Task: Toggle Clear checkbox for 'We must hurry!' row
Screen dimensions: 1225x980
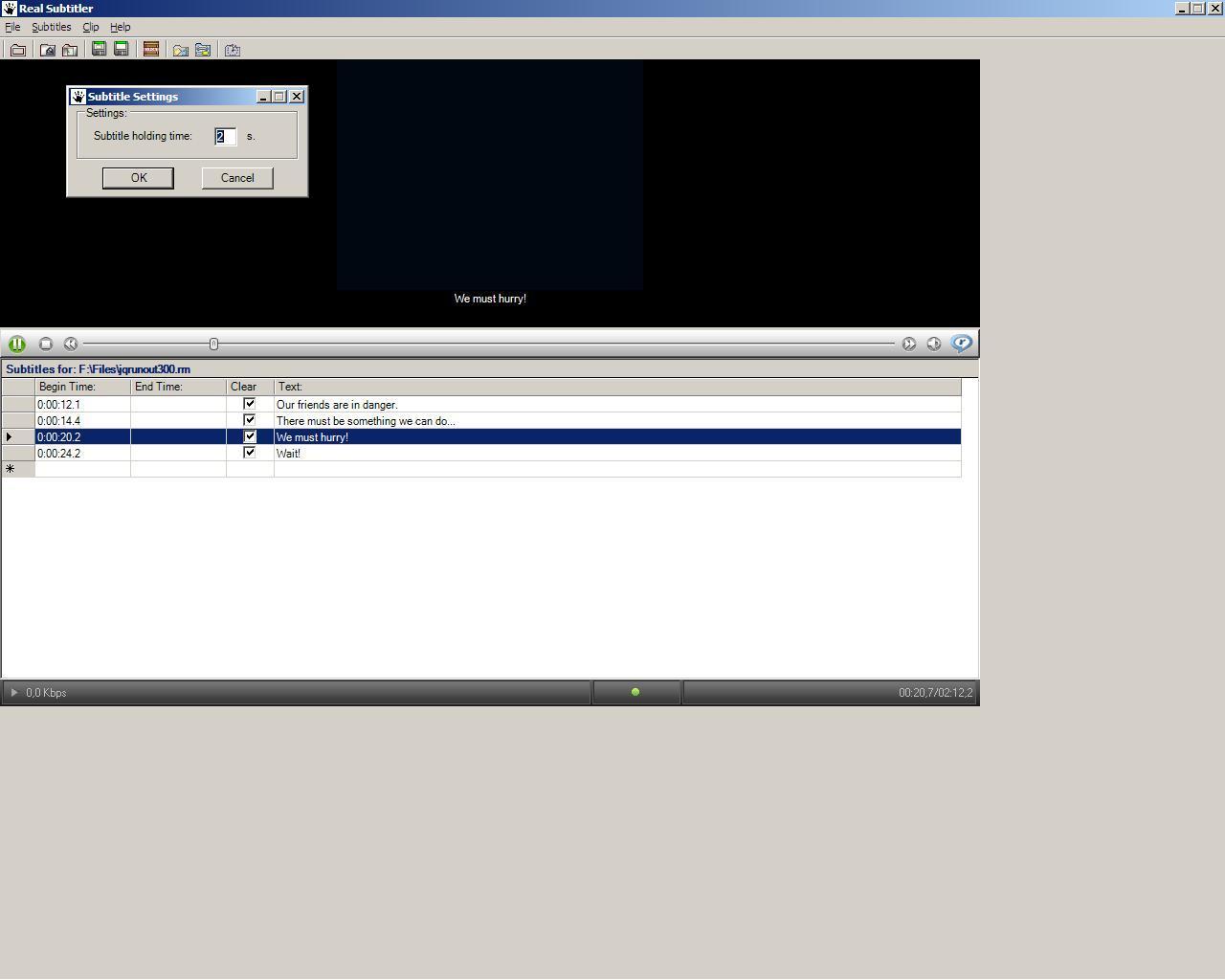Action: tap(250, 436)
